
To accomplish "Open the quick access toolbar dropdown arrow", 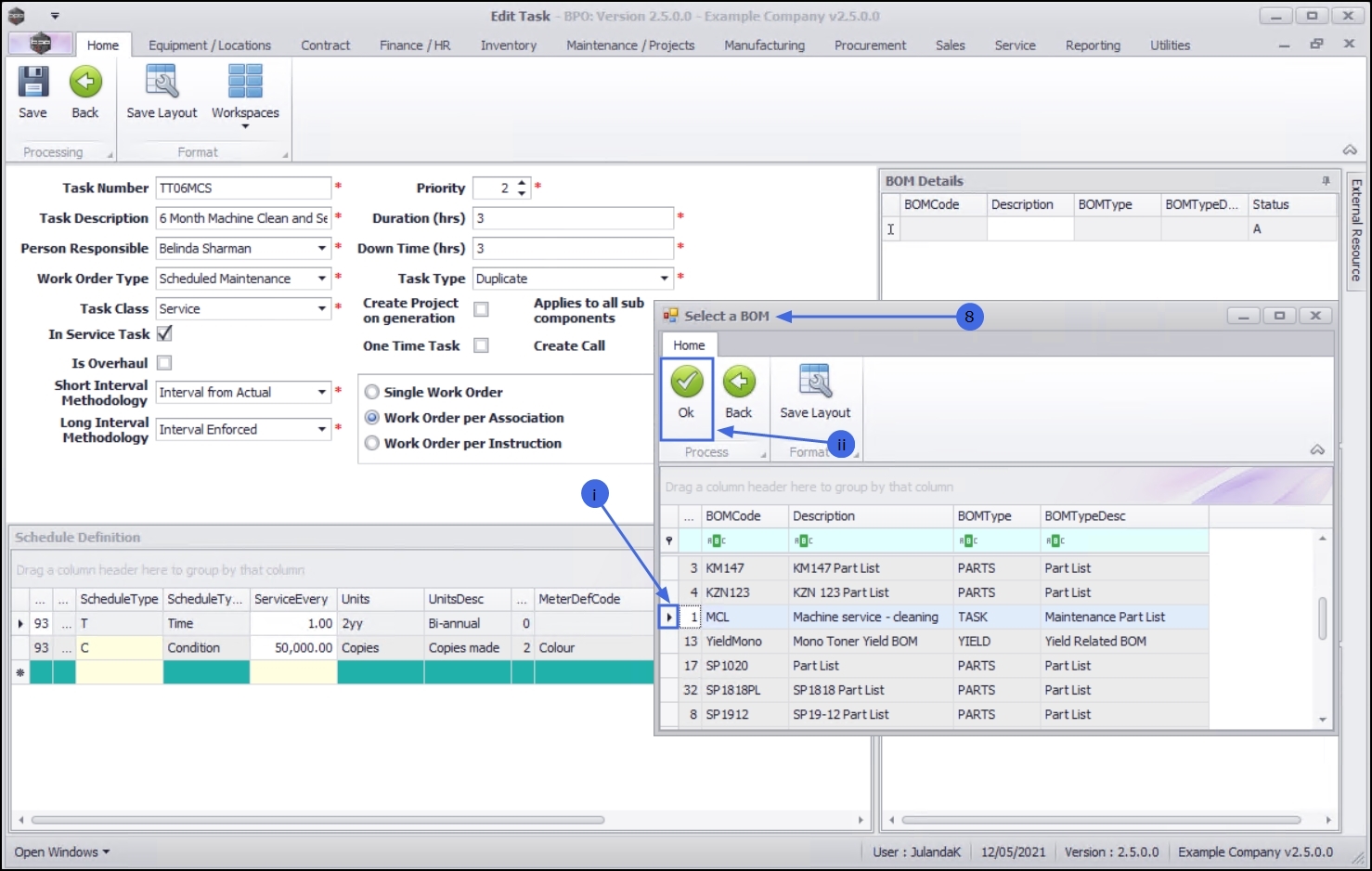I will click(x=55, y=16).
